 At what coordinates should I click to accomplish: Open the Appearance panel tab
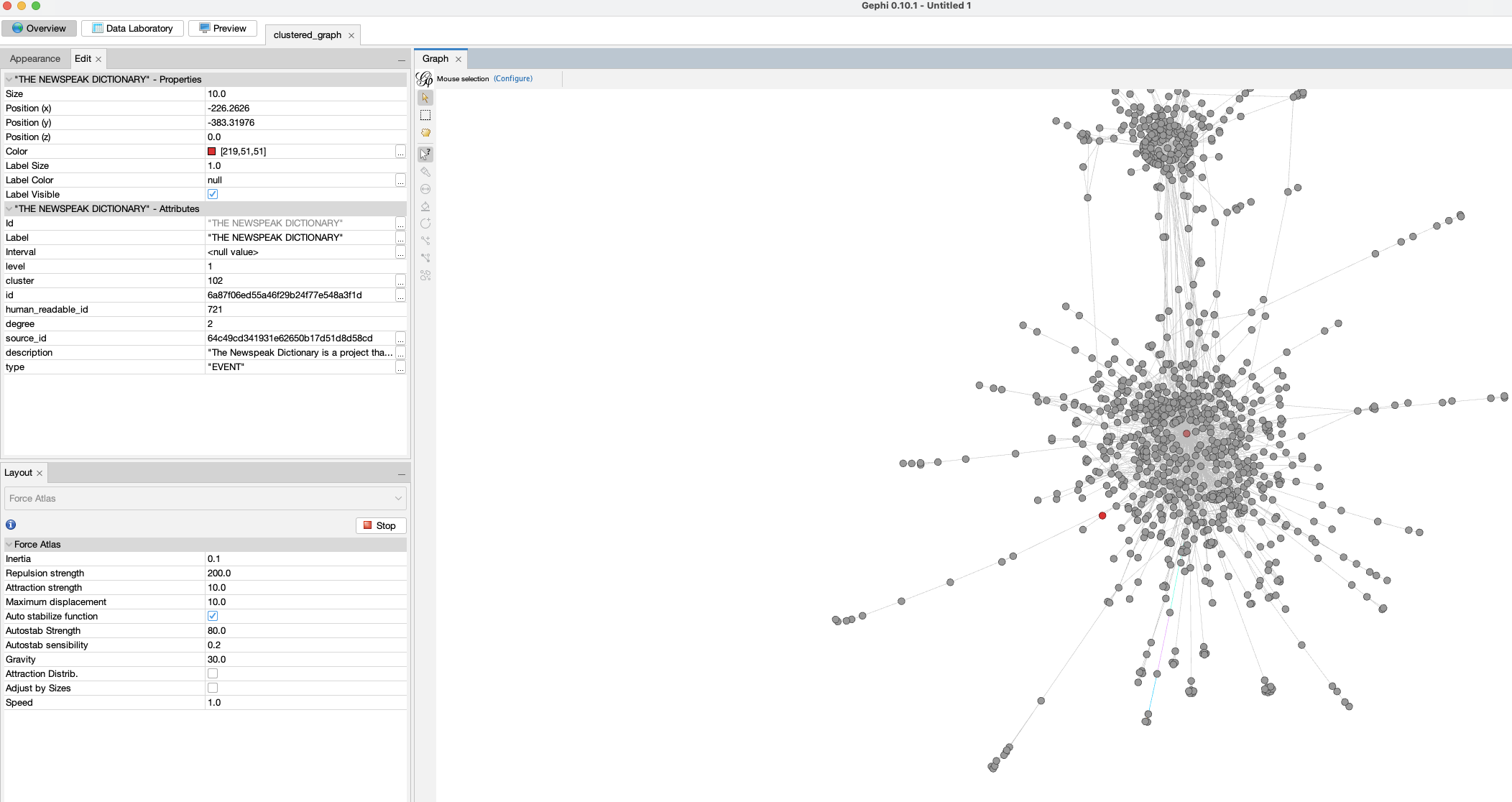pos(35,59)
